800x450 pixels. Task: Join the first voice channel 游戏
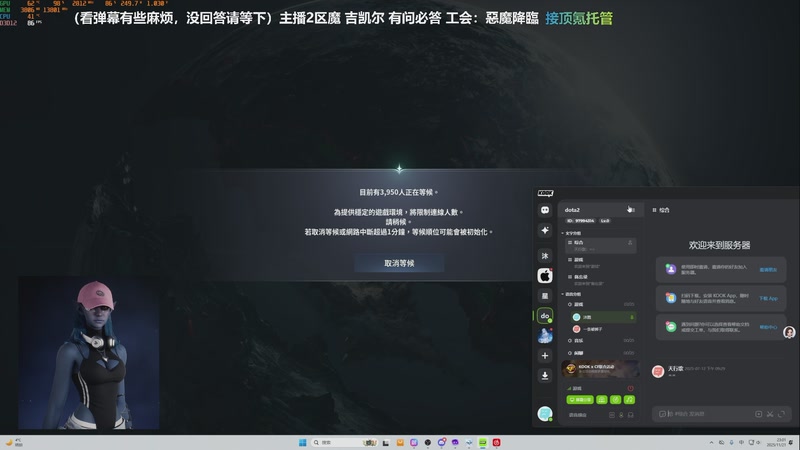pos(601,304)
